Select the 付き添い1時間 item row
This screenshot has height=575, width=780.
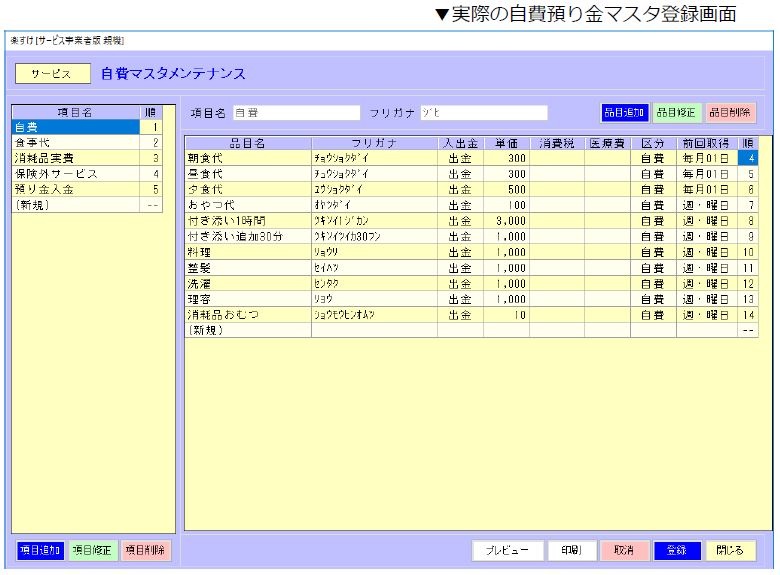[x=472, y=220]
